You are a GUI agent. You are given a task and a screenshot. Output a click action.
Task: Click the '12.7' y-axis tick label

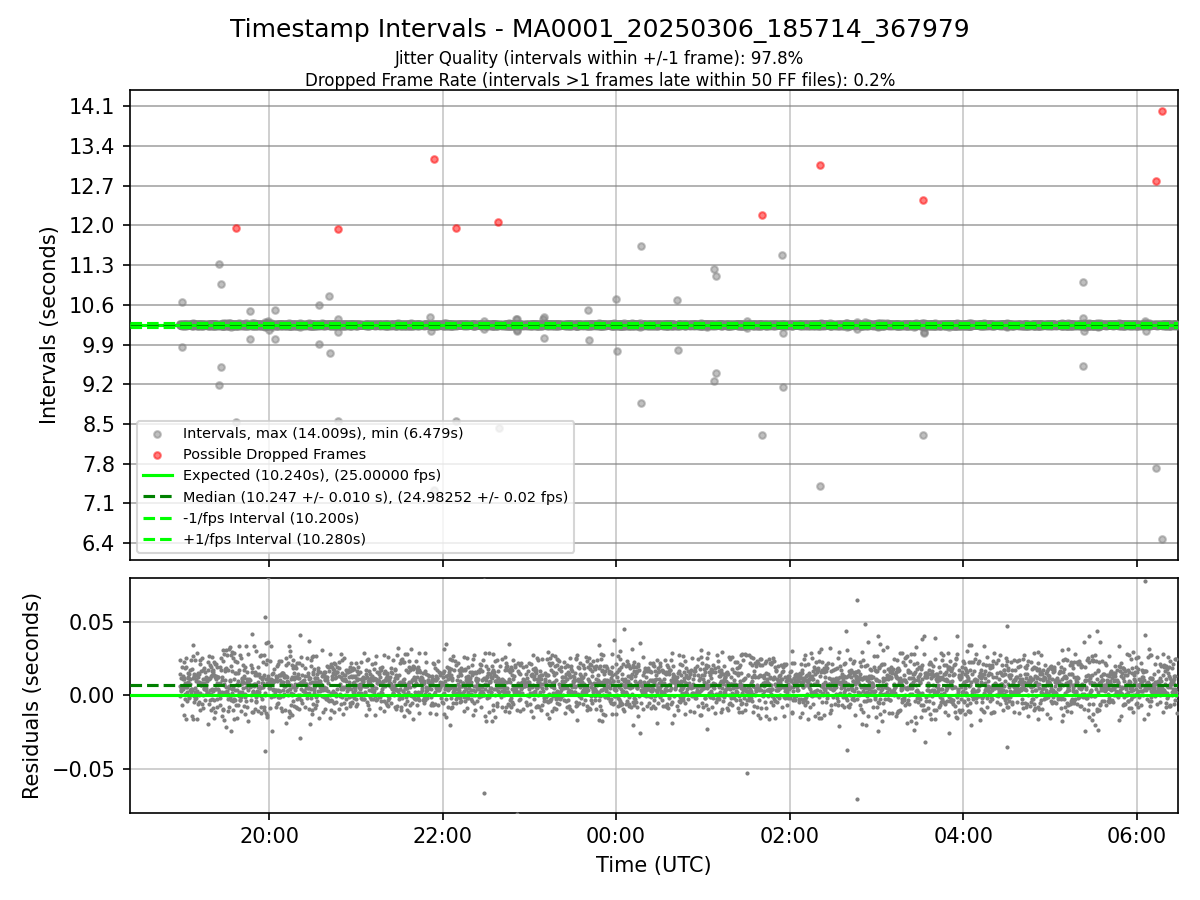(x=92, y=186)
